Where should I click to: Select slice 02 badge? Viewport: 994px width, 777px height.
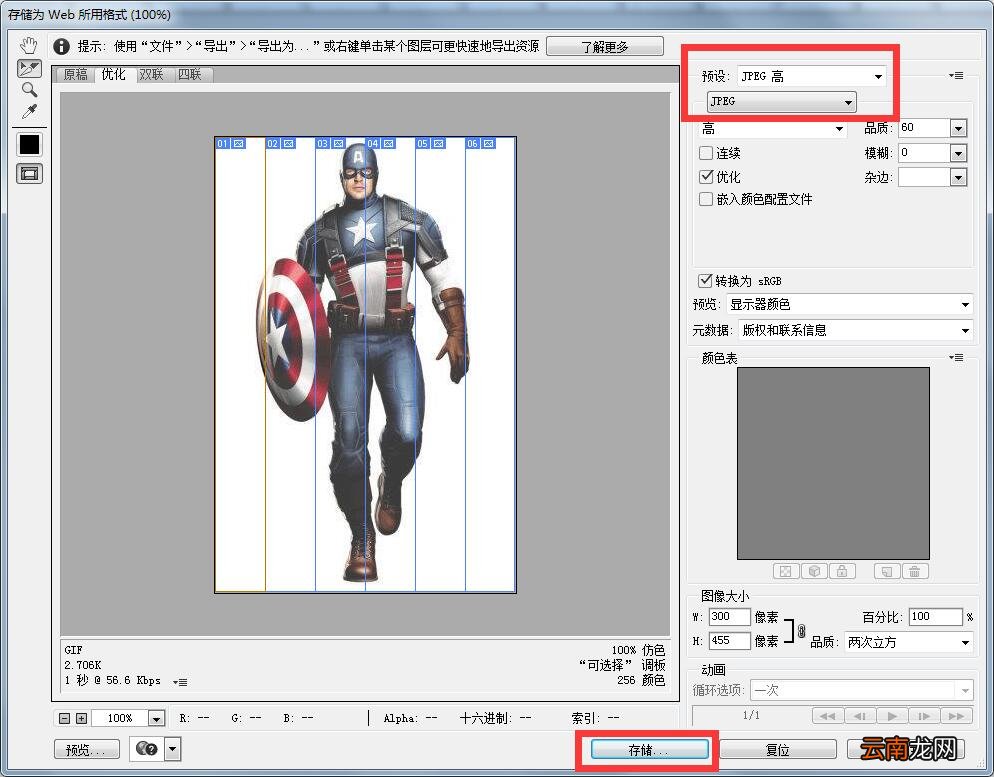click(281, 144)
